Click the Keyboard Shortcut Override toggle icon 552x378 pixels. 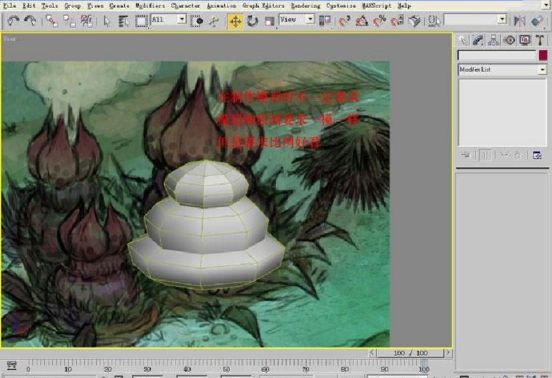[x=414, y=21]
